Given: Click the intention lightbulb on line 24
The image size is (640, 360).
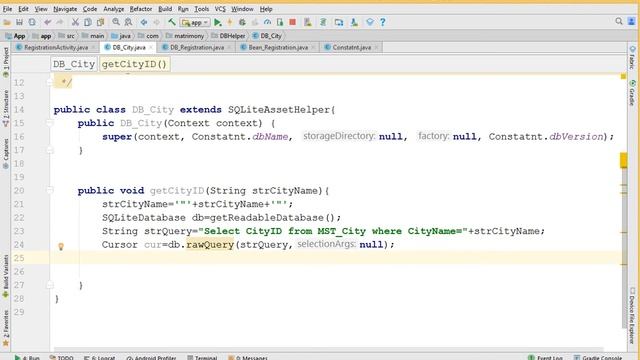Looking at the screenshot, I should point(61,247).
